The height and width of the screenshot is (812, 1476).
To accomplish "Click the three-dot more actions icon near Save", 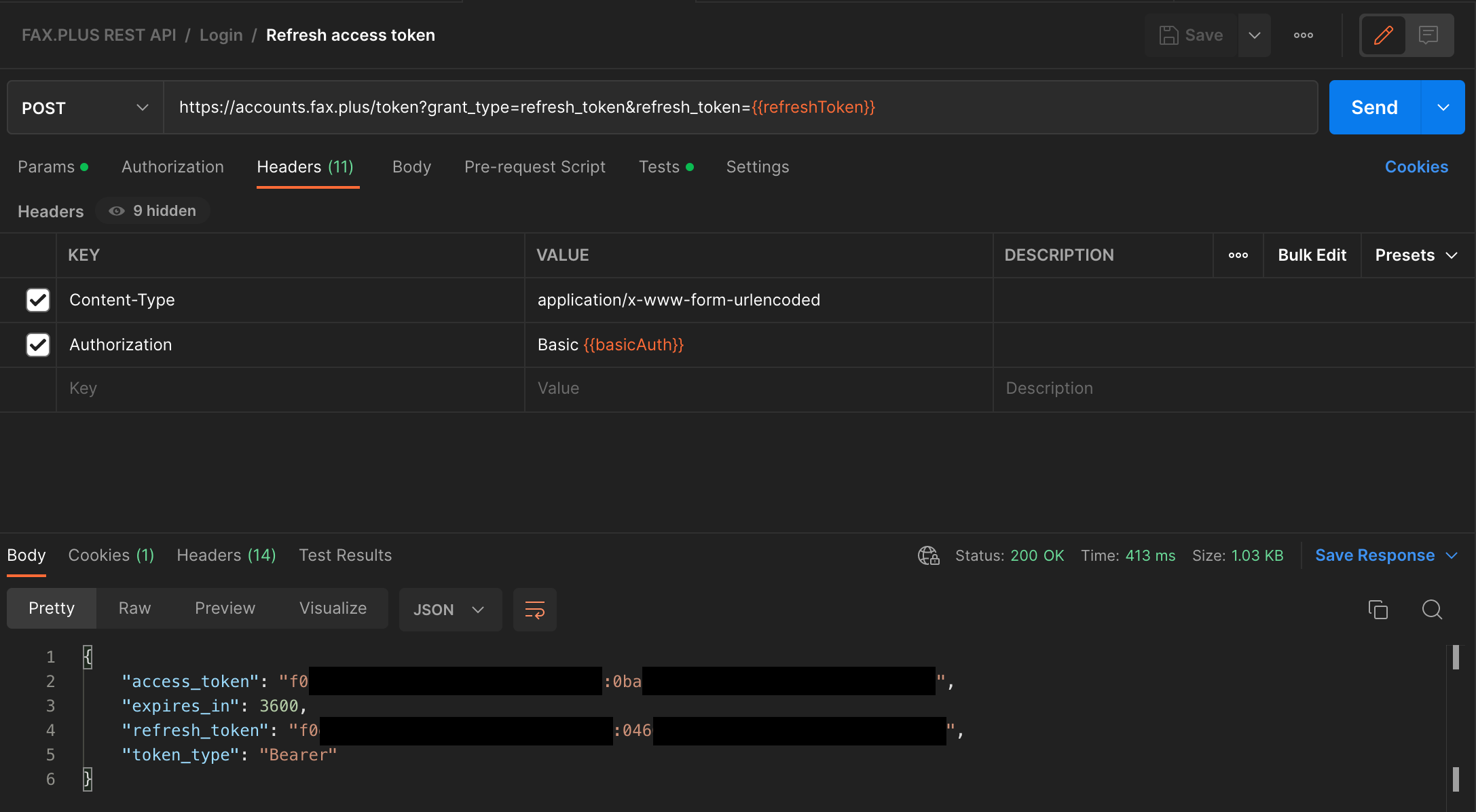I will pyautogui.click(x=1303, y=35).
